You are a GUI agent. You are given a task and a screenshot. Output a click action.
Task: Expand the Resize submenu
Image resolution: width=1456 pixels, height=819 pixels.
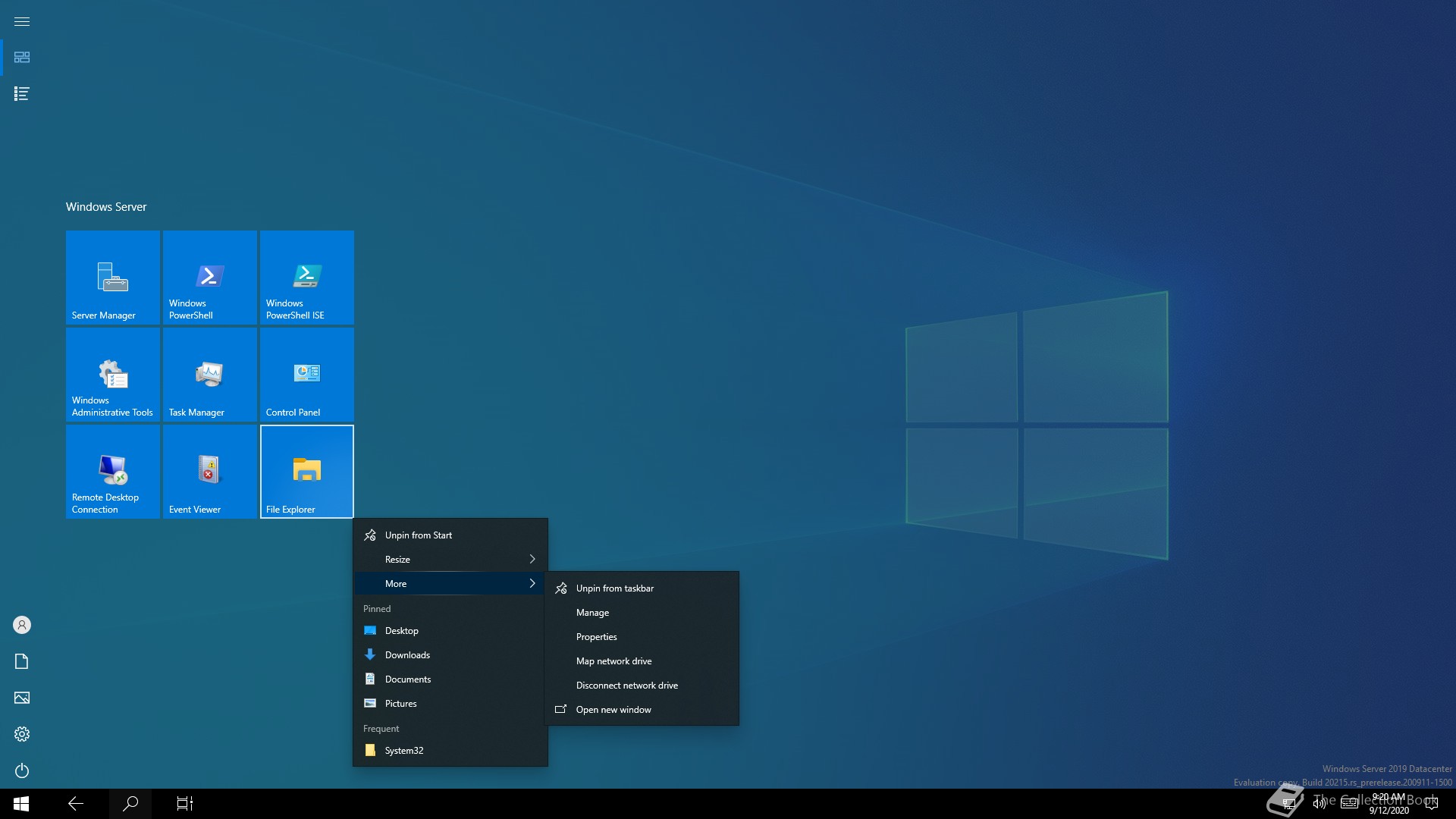pyautogui.click(x=450, y=560)
